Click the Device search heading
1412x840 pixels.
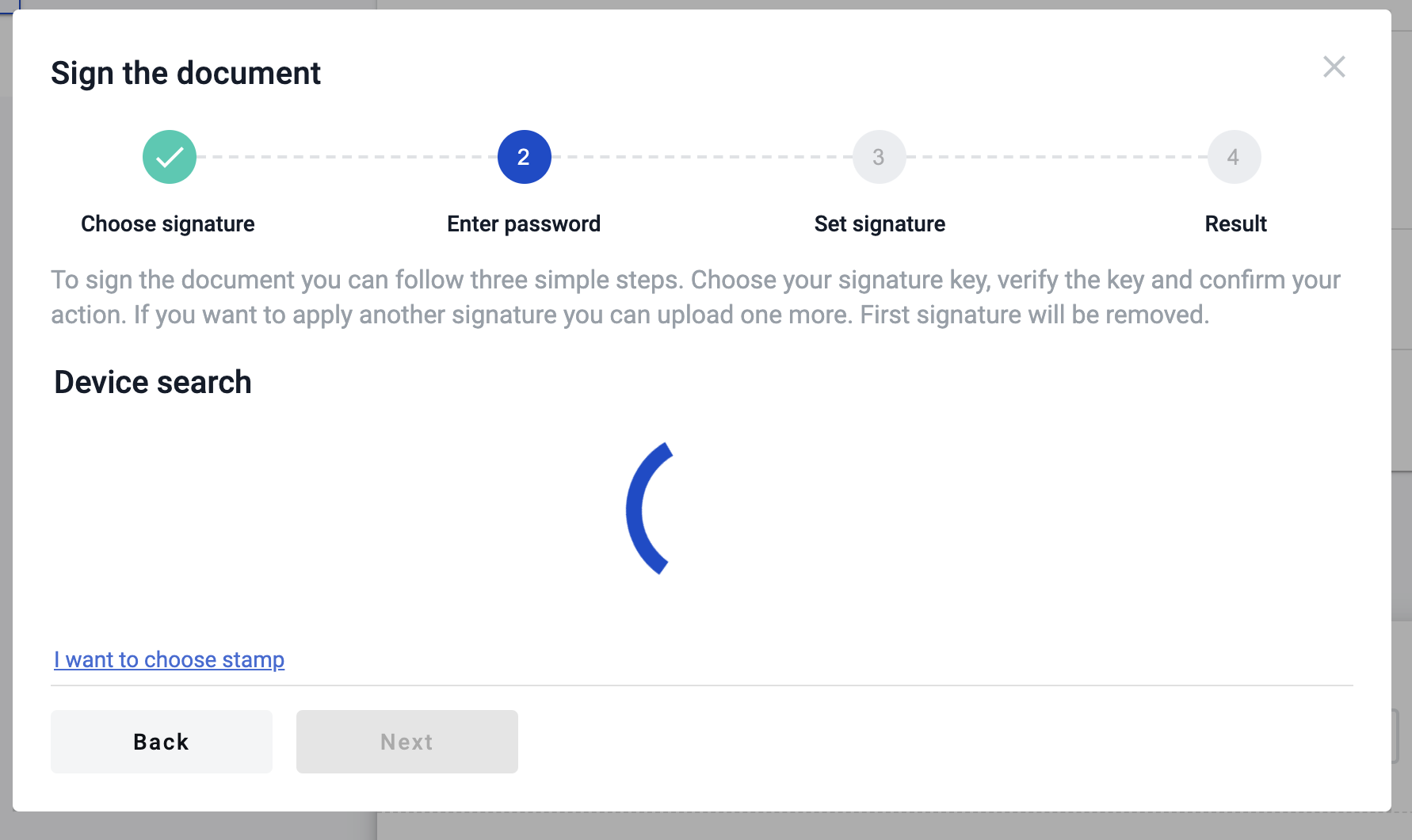(x=153, y=383)
